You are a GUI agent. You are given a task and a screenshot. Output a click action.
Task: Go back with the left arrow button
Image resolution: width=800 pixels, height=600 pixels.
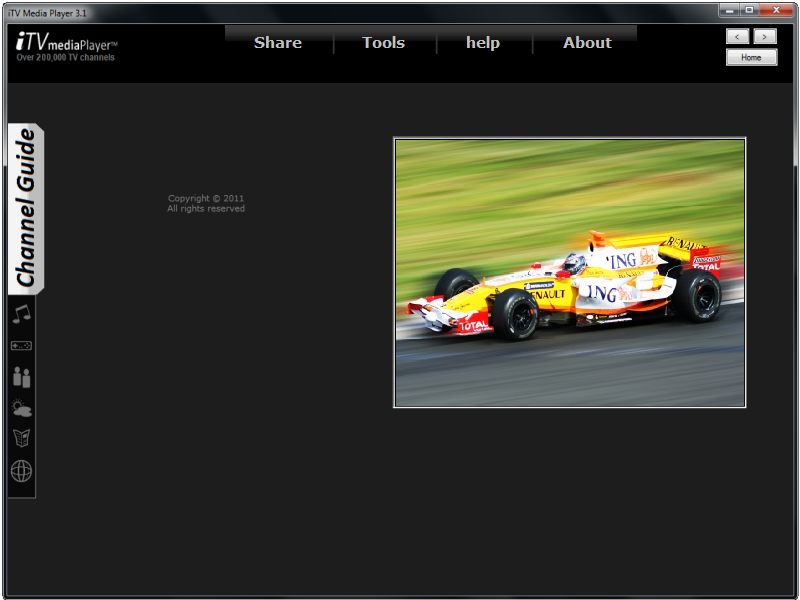[737, 36]
